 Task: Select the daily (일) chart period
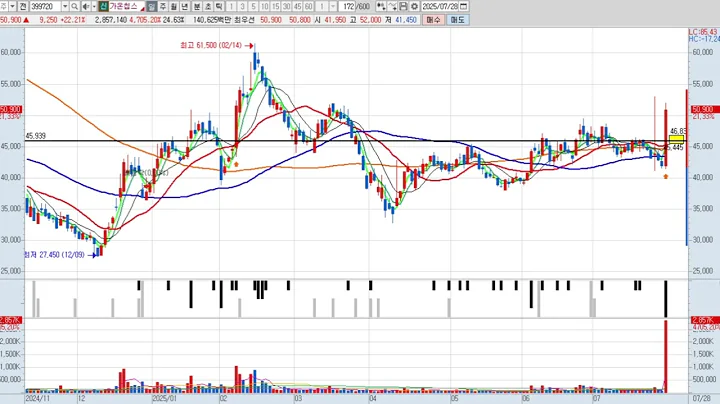pos(152,6)
